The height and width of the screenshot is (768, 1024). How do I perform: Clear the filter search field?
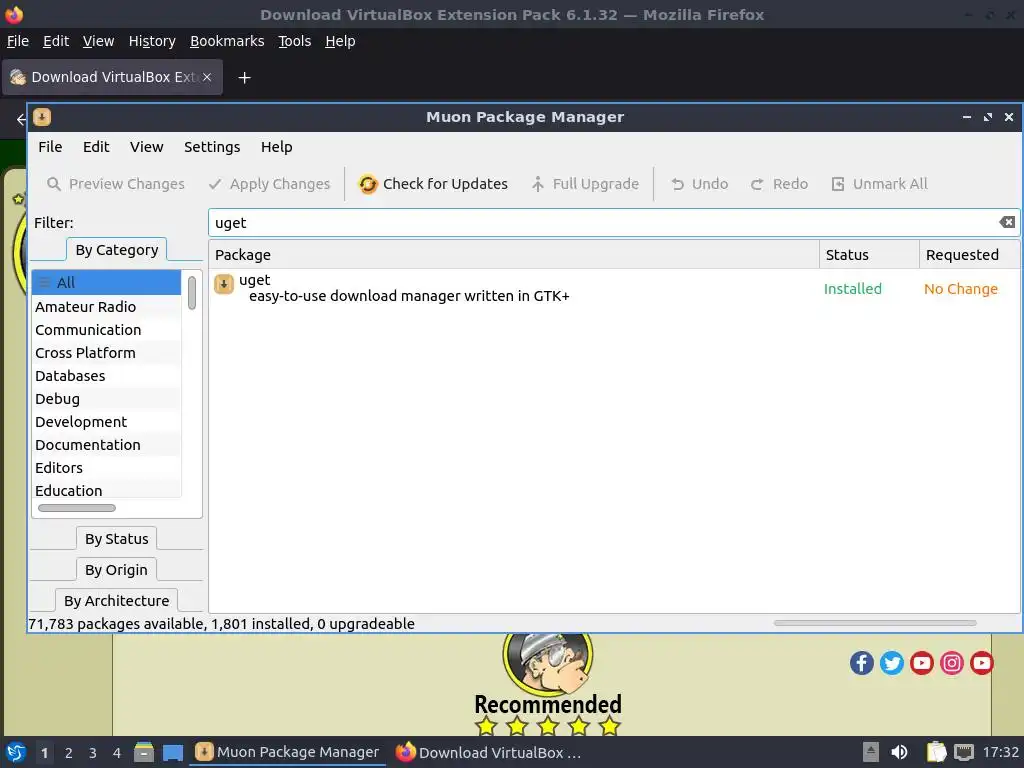(x=1006, y=222)
